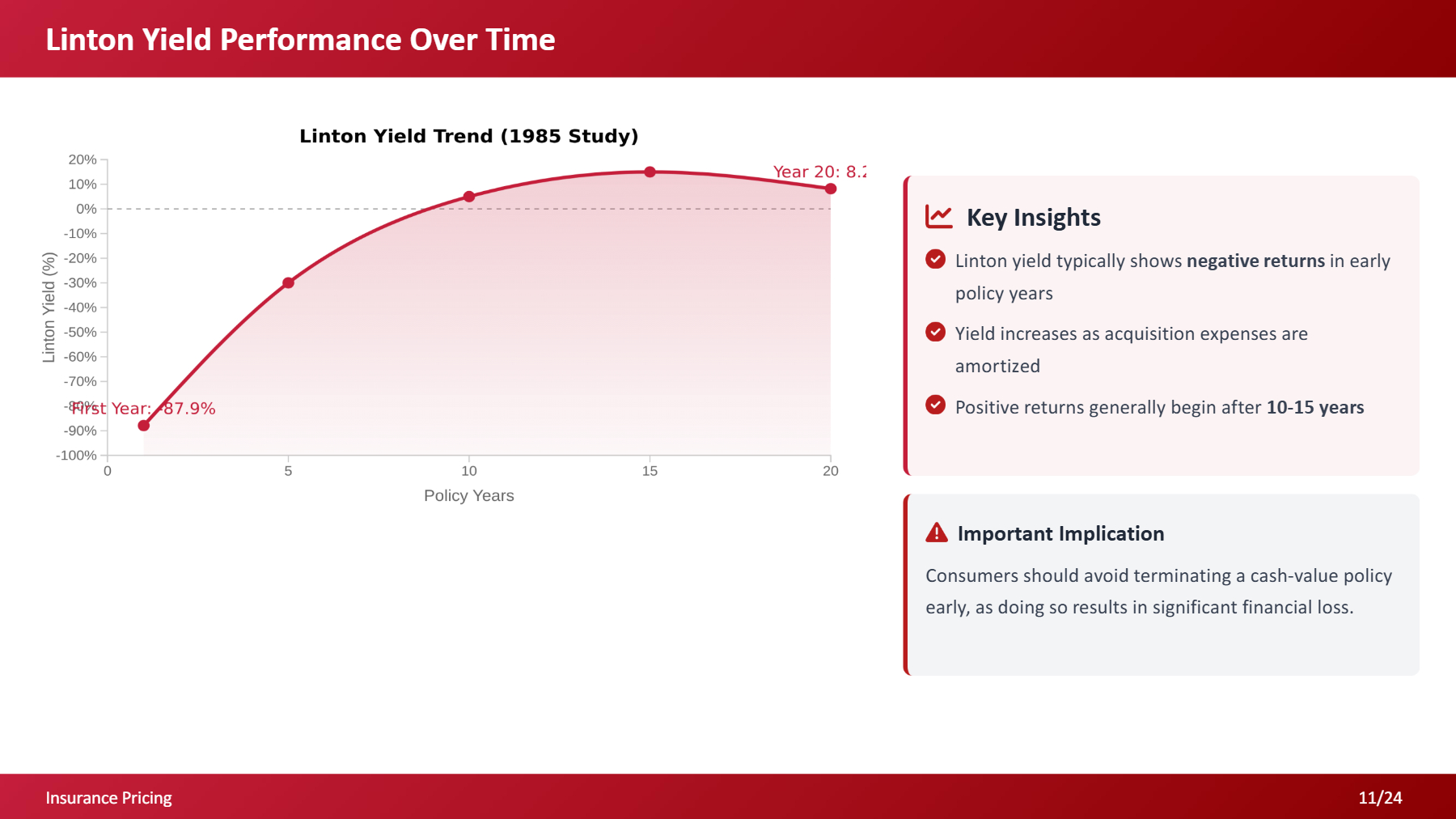Select the year 10 data point on chart

pos(469,197)
